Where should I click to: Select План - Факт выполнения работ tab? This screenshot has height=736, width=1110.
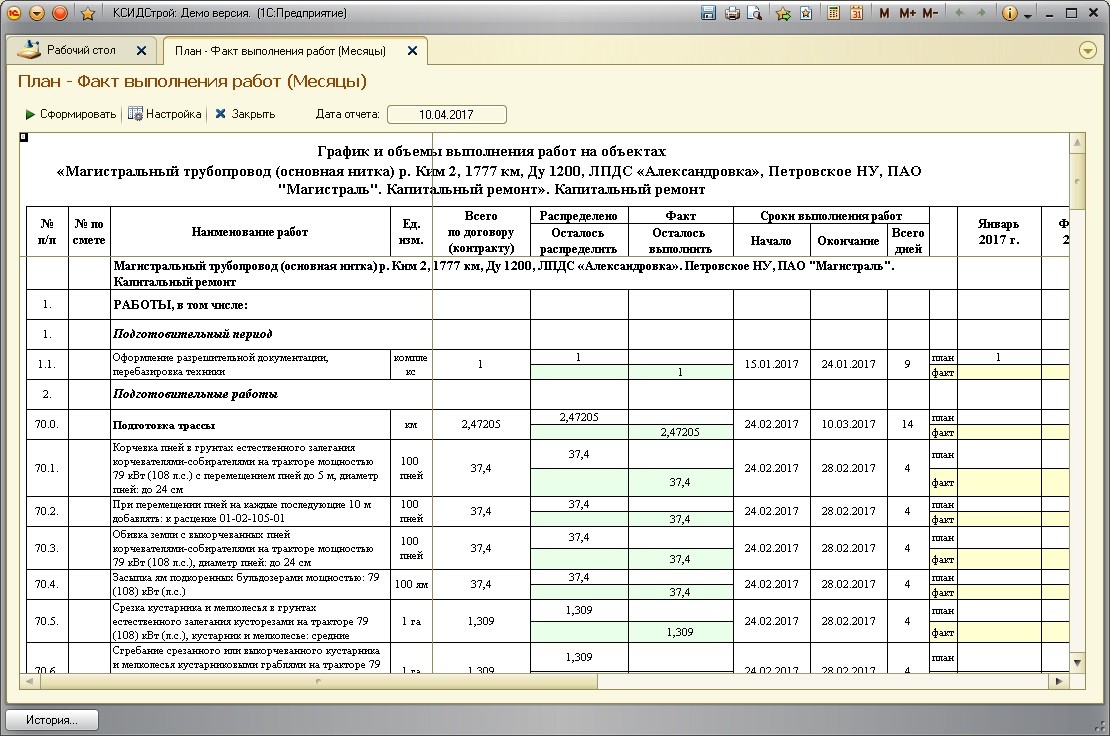click(280, 51)
